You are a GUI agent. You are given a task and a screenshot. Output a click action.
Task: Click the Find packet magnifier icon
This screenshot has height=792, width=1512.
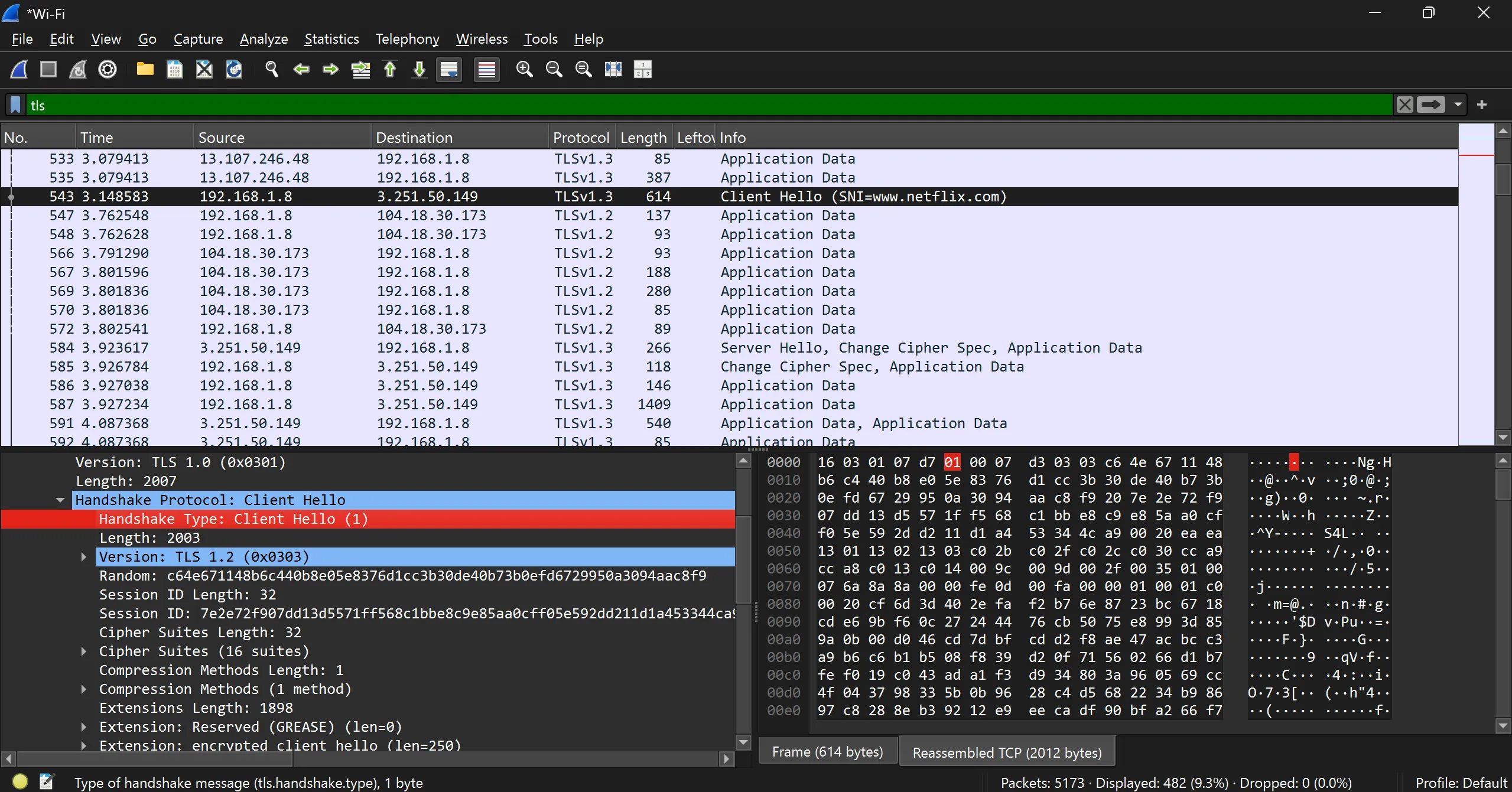[x=271, y=70]
